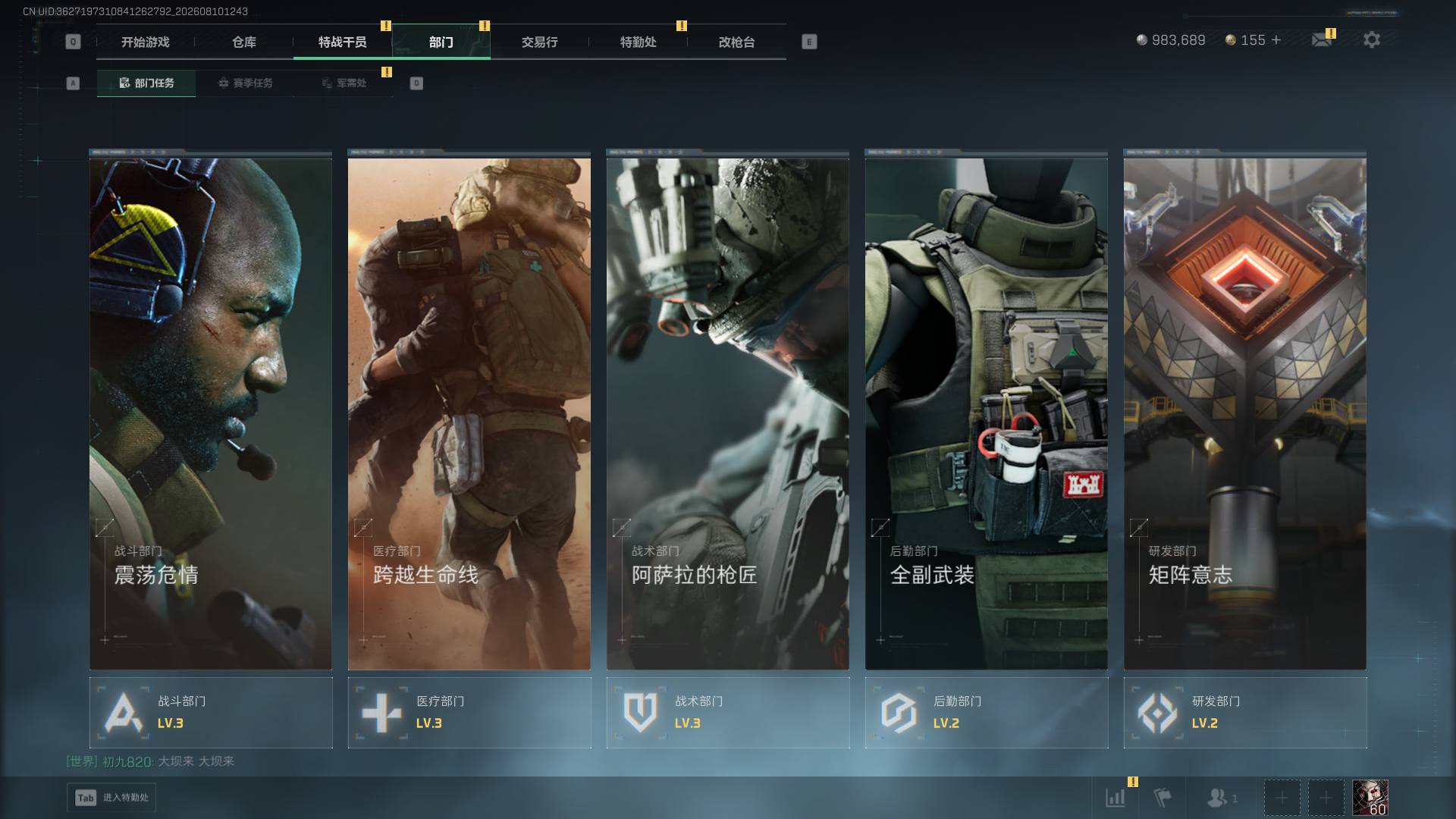Switch to the 特勤处 tab
Viewport: 1456px width, 819px height.
639,42
